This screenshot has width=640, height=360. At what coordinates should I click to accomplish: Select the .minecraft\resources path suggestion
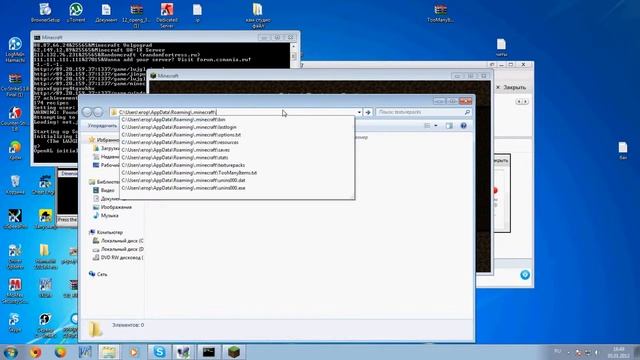tap(237, 142)
